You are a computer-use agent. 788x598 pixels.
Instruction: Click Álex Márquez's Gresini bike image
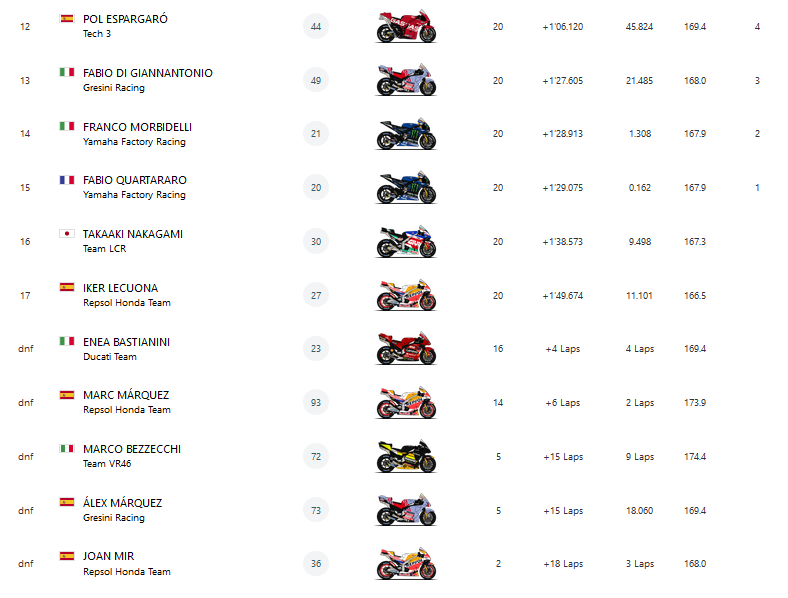[406, 510]
